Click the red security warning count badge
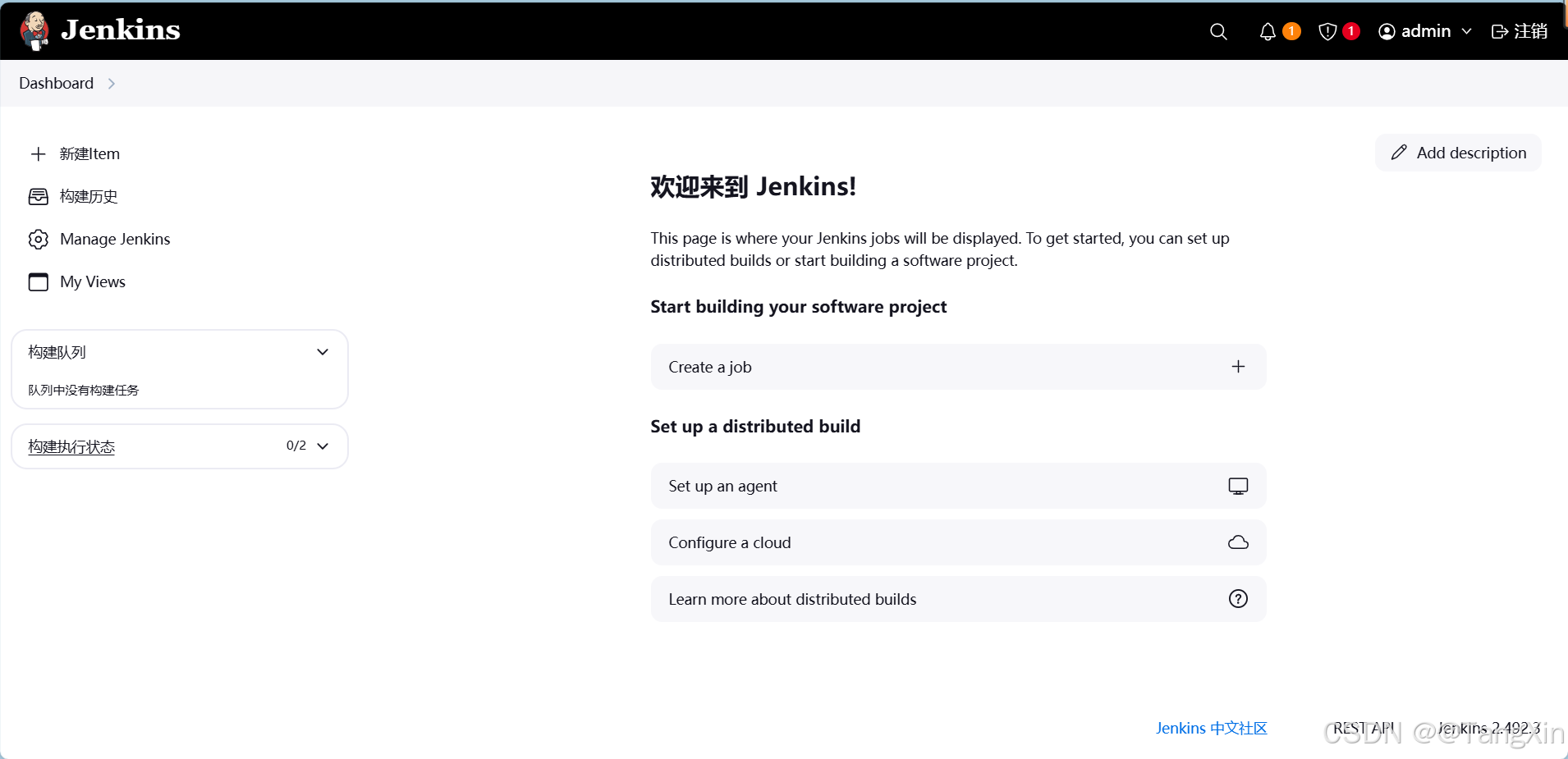The height and width of the screenshot is (759, 1568). click(1351, 31)
